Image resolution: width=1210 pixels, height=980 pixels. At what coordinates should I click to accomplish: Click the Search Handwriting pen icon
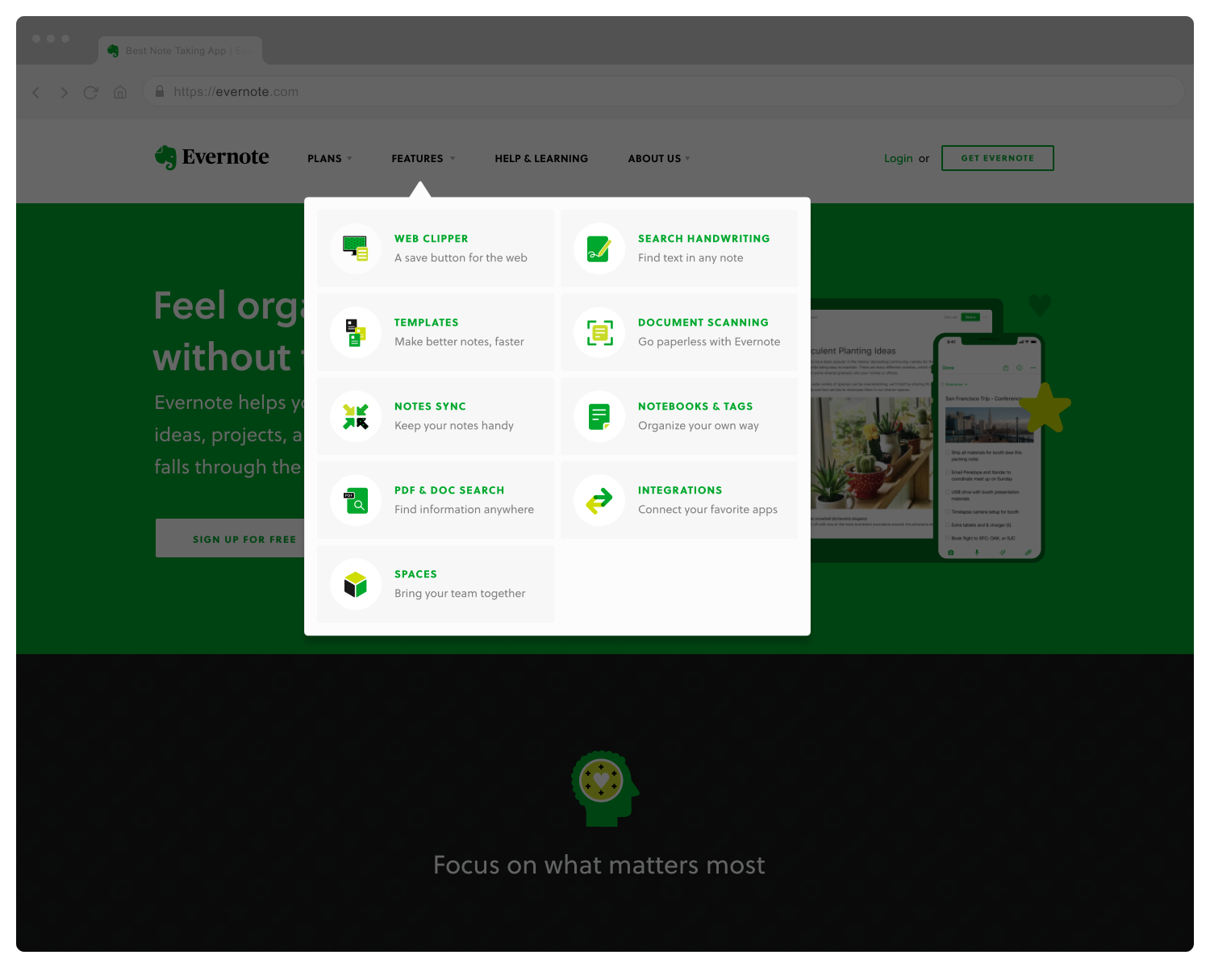(x=599, y=248)
